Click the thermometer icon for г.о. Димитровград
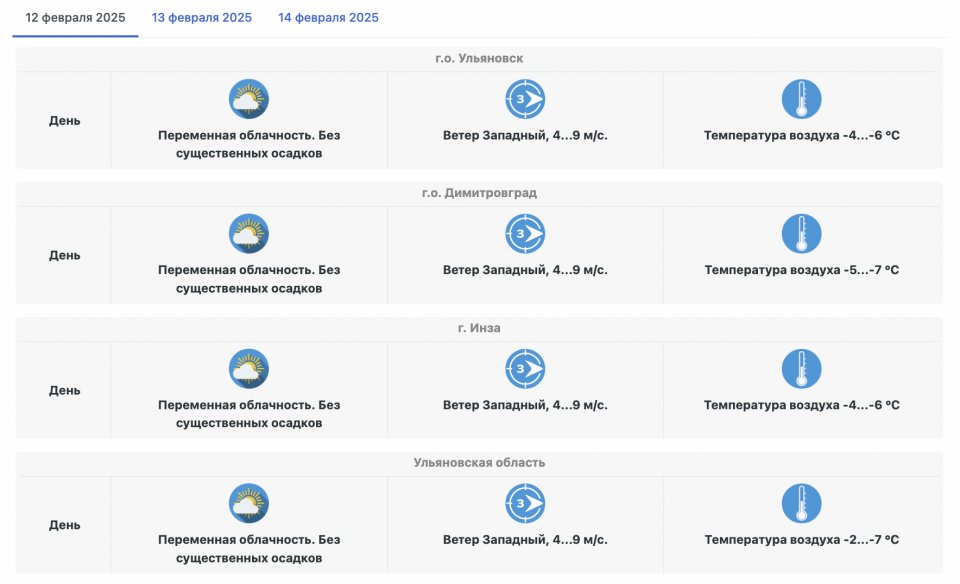 tap(801, 234)
